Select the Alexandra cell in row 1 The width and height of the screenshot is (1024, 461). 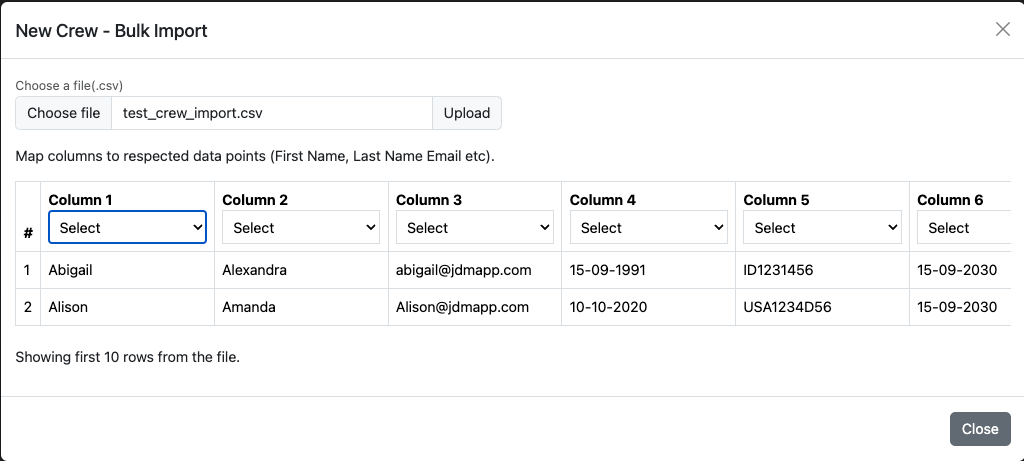tap(254, 270)
